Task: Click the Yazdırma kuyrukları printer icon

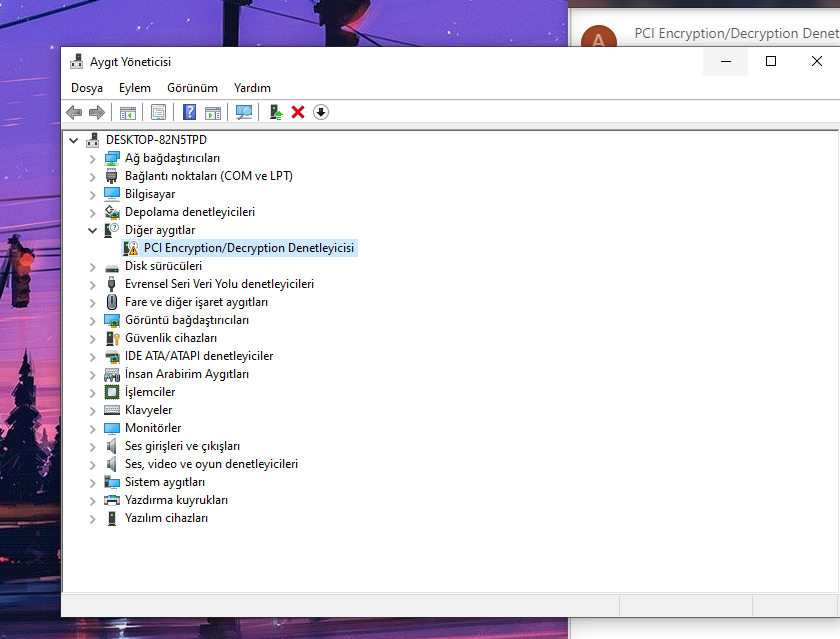Action: click(x=112, y=500)
